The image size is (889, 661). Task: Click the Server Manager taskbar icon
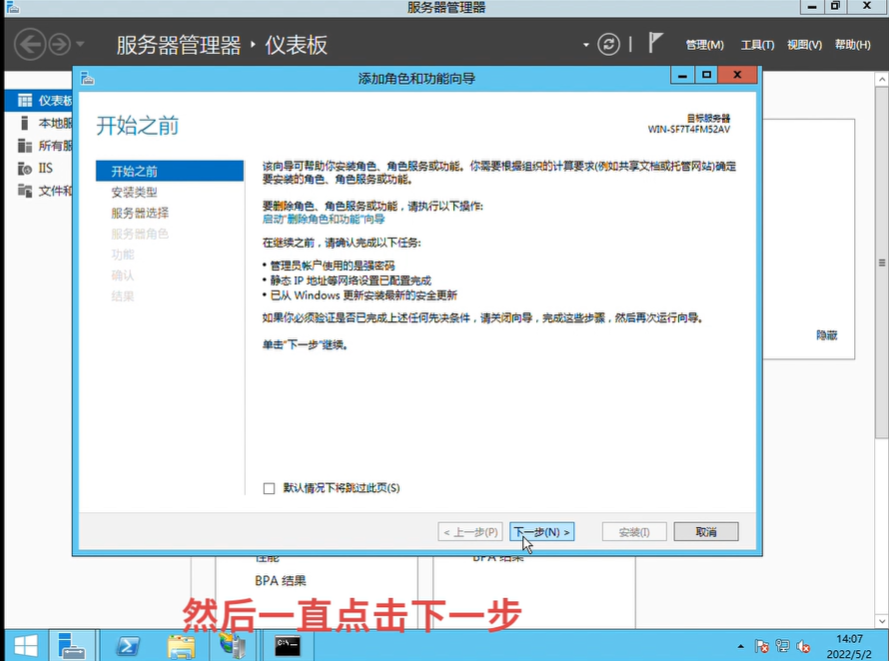coord(71,646)
